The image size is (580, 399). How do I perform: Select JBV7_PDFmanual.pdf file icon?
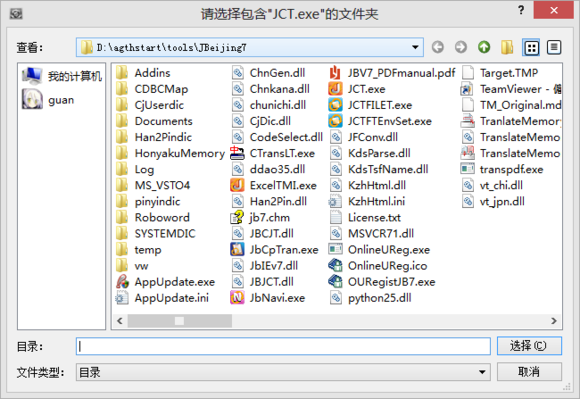[335, 72]
